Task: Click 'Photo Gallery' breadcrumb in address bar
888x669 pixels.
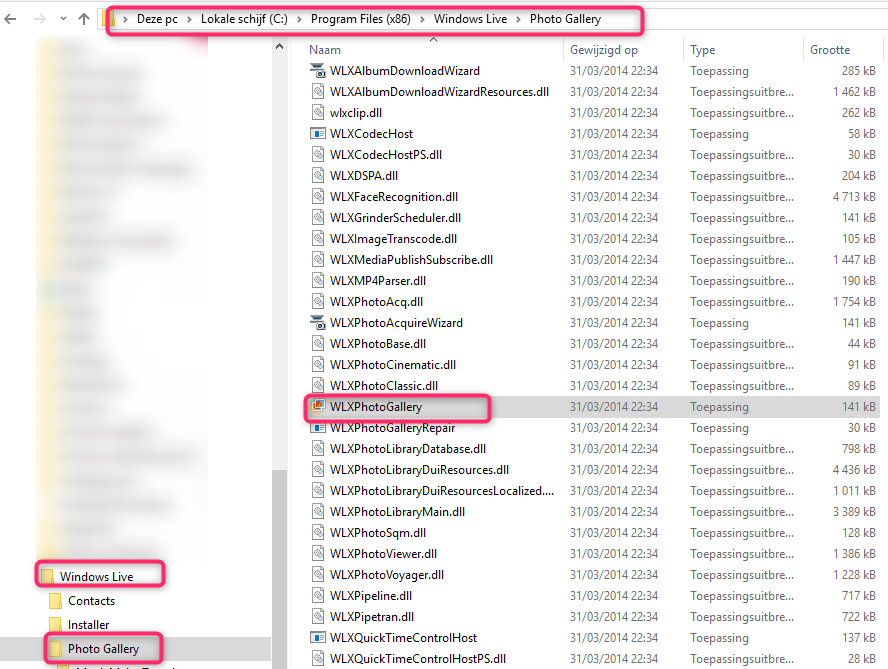Action: click(x=565, y=19)
